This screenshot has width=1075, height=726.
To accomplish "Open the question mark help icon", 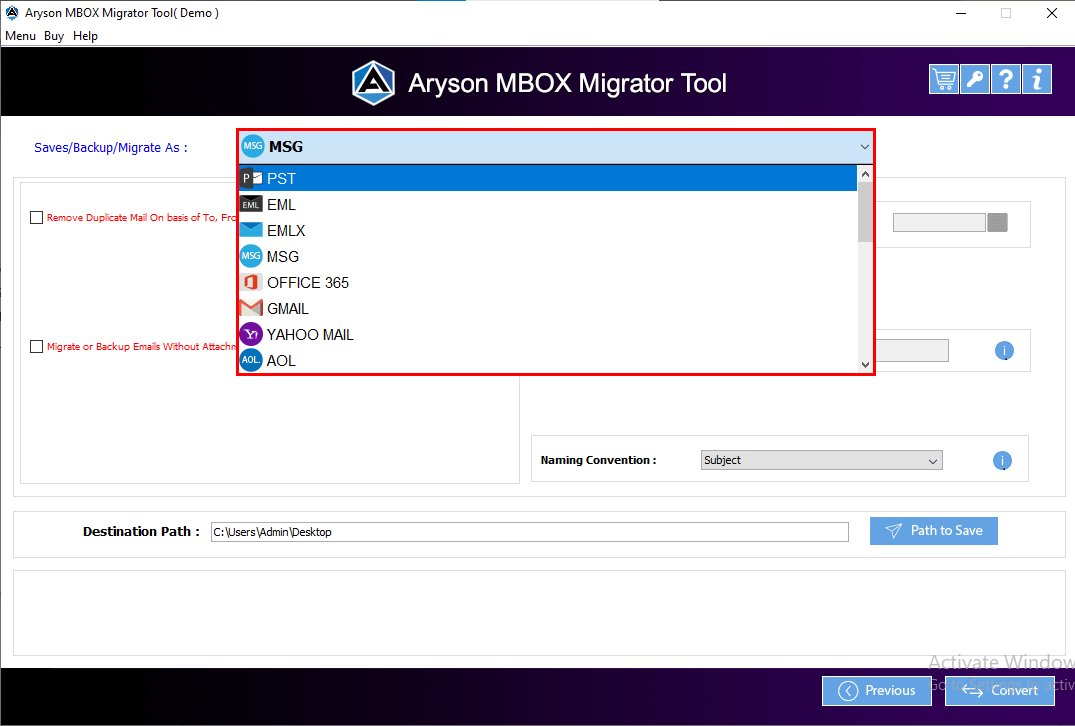I will point(1005,79).
